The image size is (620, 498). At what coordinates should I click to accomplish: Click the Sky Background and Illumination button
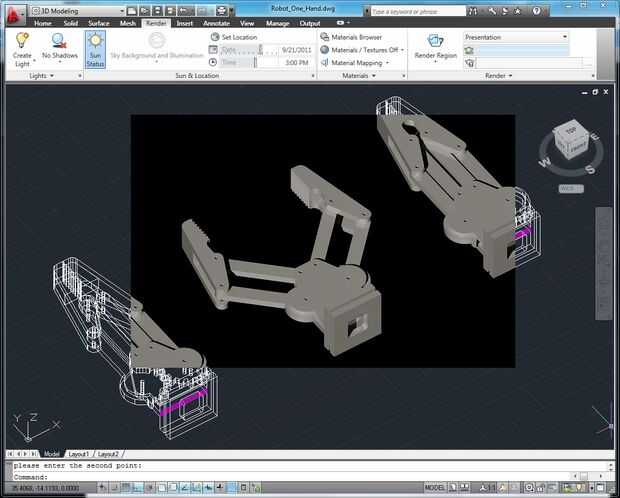(x=157, y=48)
